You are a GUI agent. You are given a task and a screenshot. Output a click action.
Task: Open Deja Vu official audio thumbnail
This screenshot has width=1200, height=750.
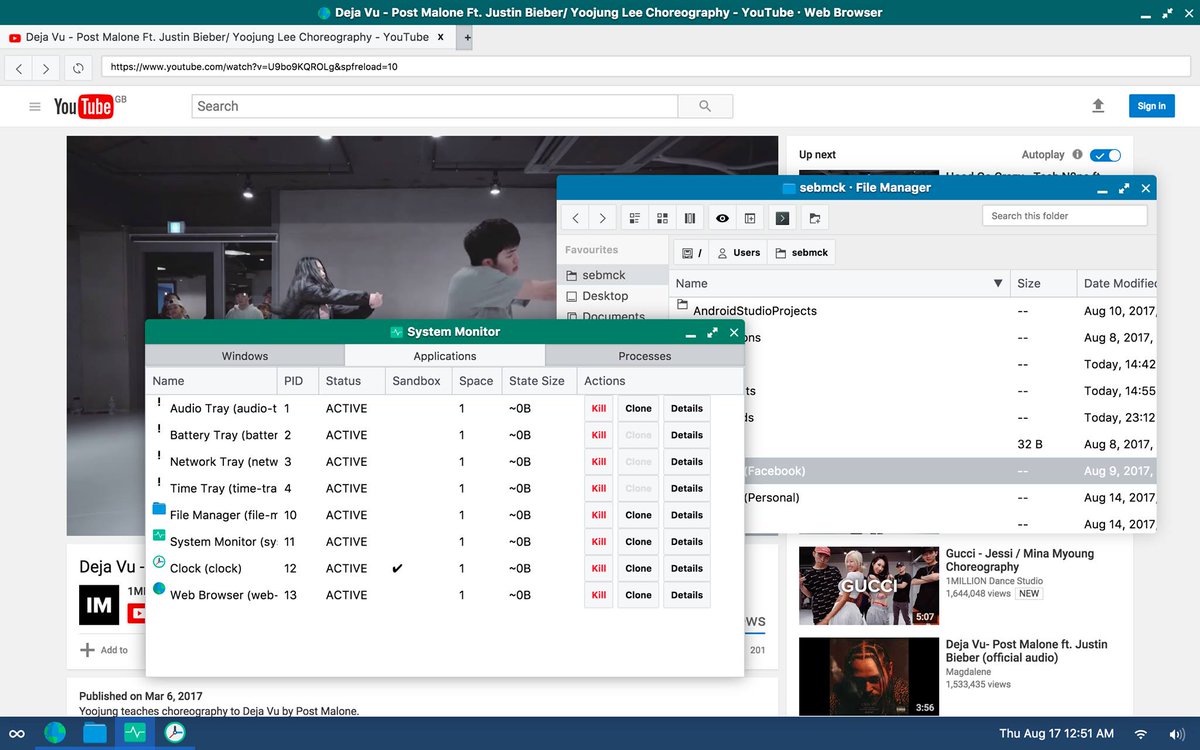[869, 677]
